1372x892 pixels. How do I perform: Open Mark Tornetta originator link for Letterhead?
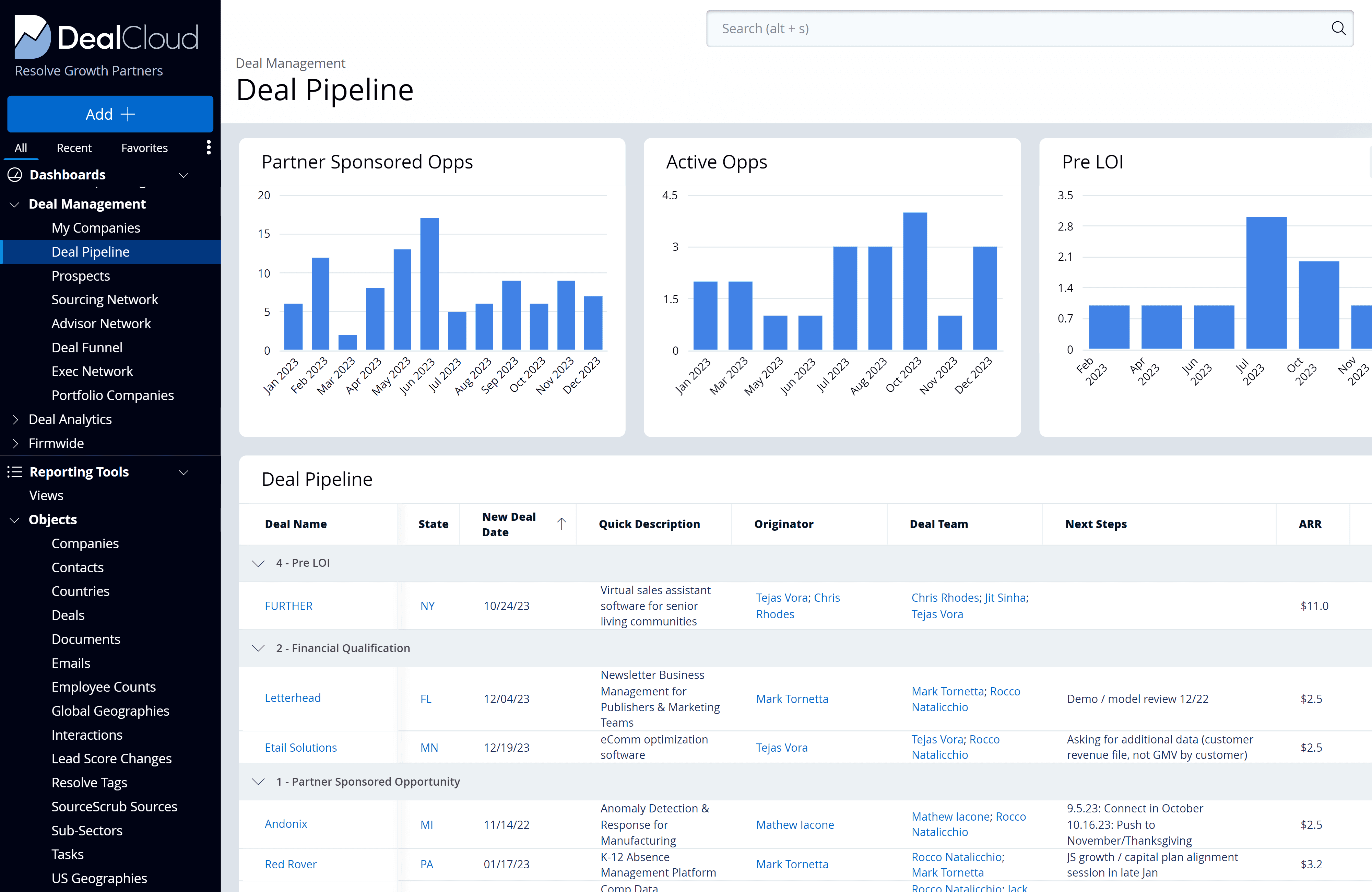click(x=792, y=699)
